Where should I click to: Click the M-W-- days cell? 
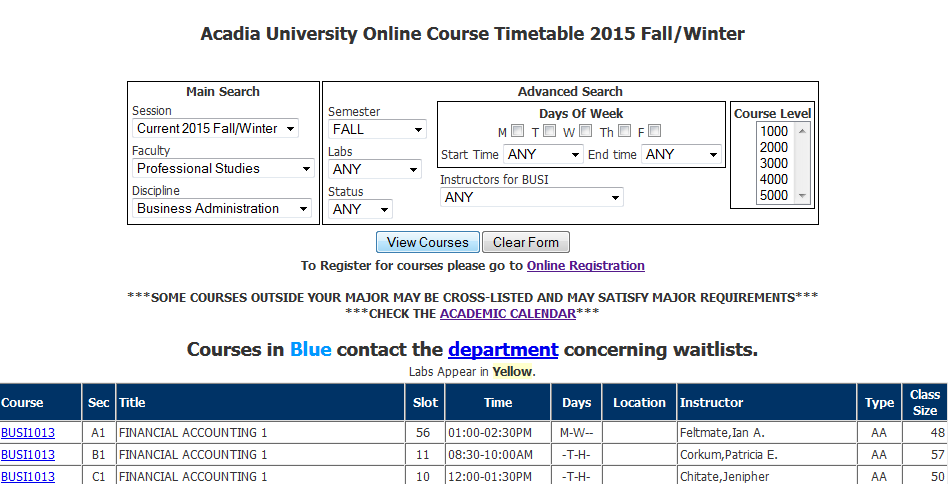coord(576,433)
